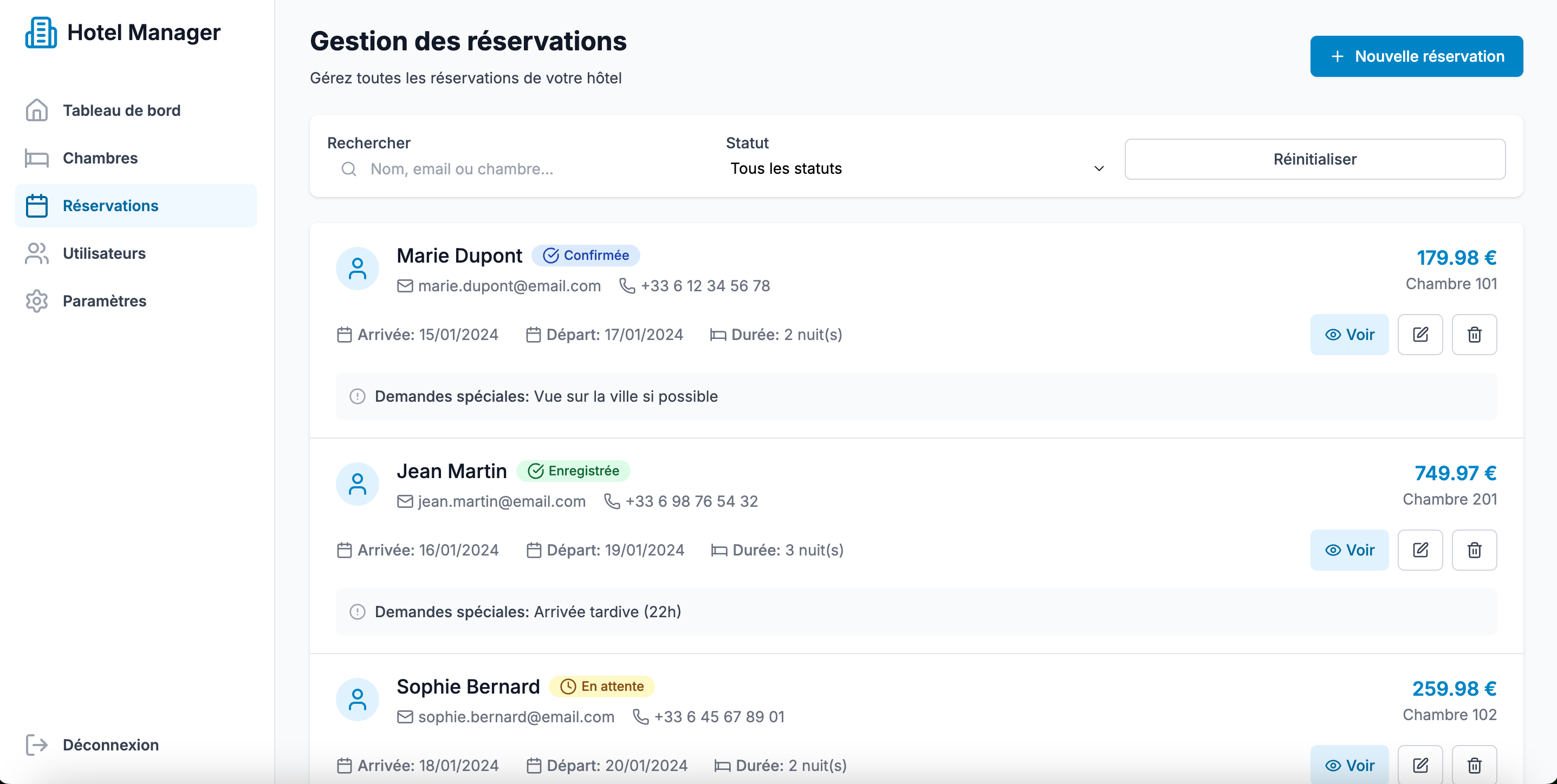Select the Chambres bed icon
Viewport: 1557px width, 784px height.
click(x=36, y=158)
